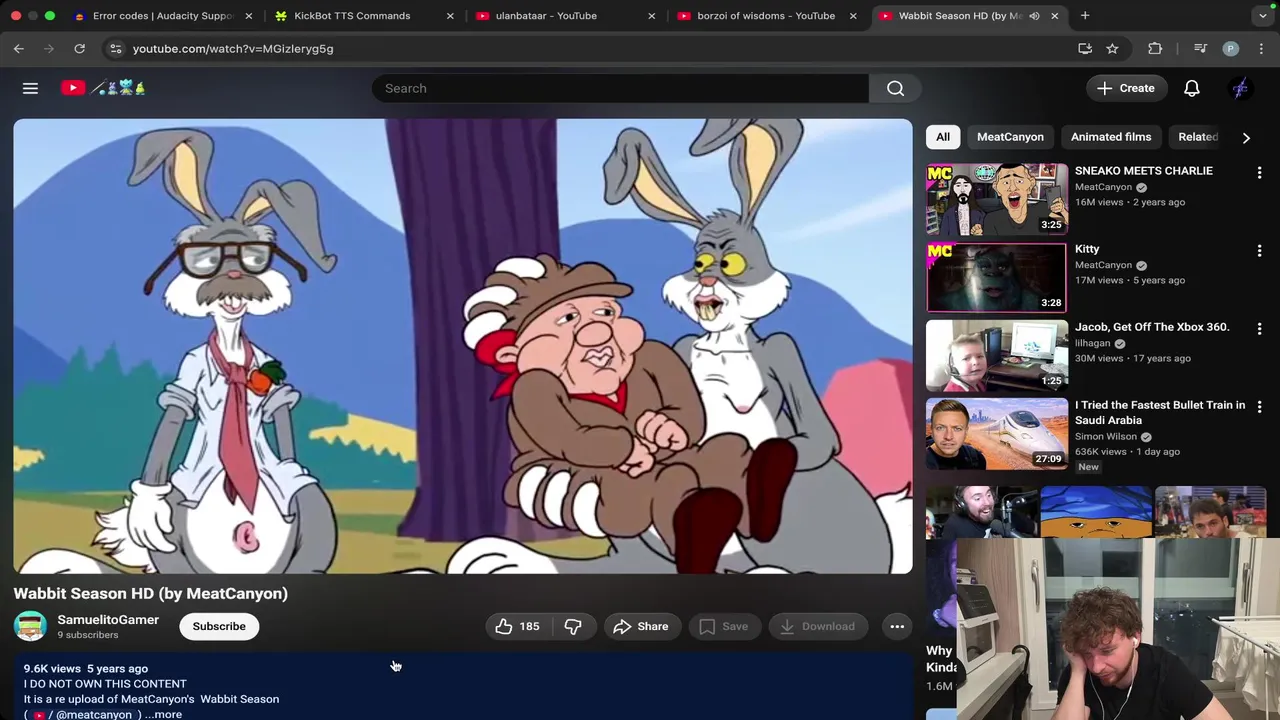
Task: Open the notifications bell
Action: click(x=1192, y=88)
